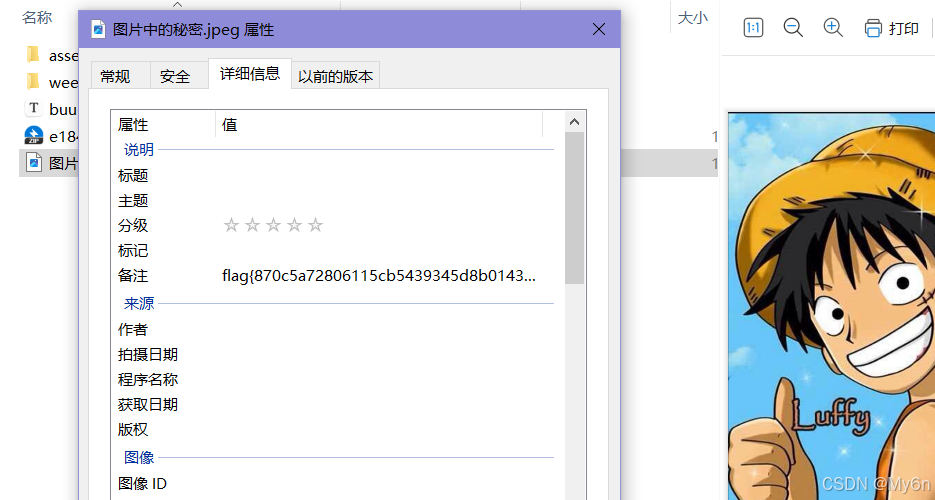Viewport: 935px width, 500px height.
Task: Click the 获取日期 property row
Action: 336,405
